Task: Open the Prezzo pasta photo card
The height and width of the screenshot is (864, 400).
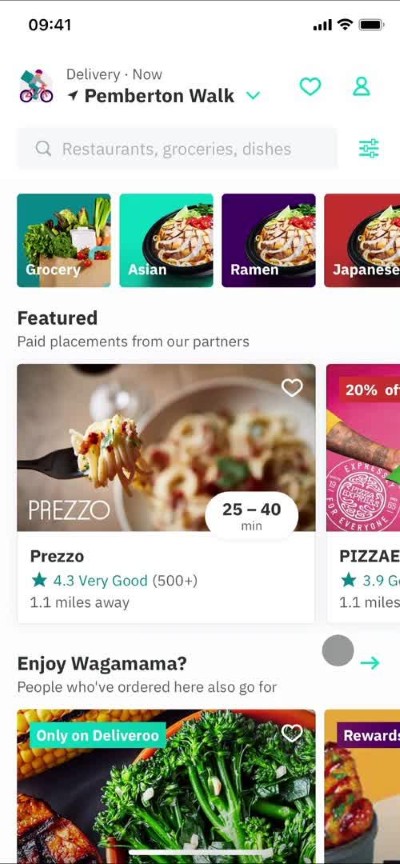Action: (x=166, y=447)
